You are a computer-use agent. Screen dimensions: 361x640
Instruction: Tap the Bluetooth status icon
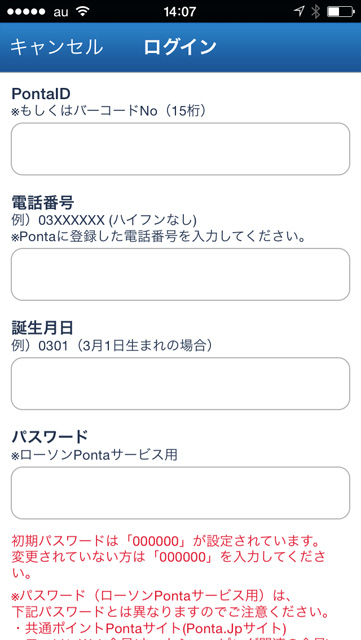point(315,11)
